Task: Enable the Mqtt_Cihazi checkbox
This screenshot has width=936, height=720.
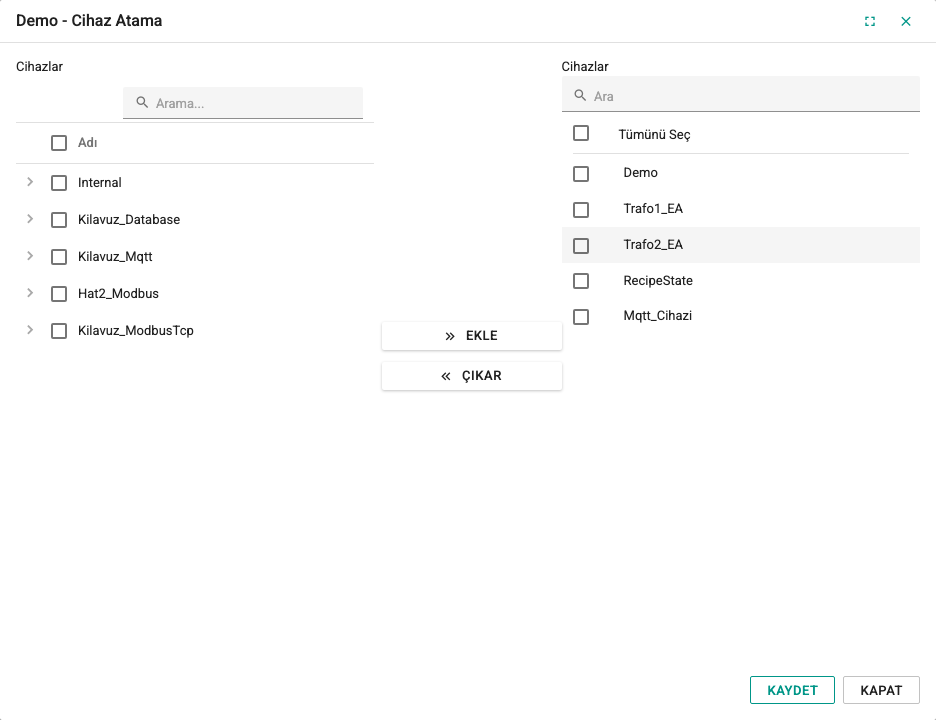Action: pyautogui.click(x=581, y=316)
